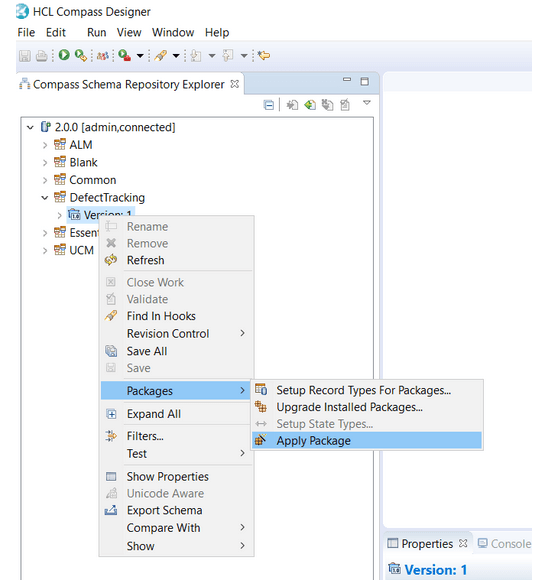Screen dimensions: 542x580
Task: Click the Print icon in main toolbar
Action: click(41, 56)
